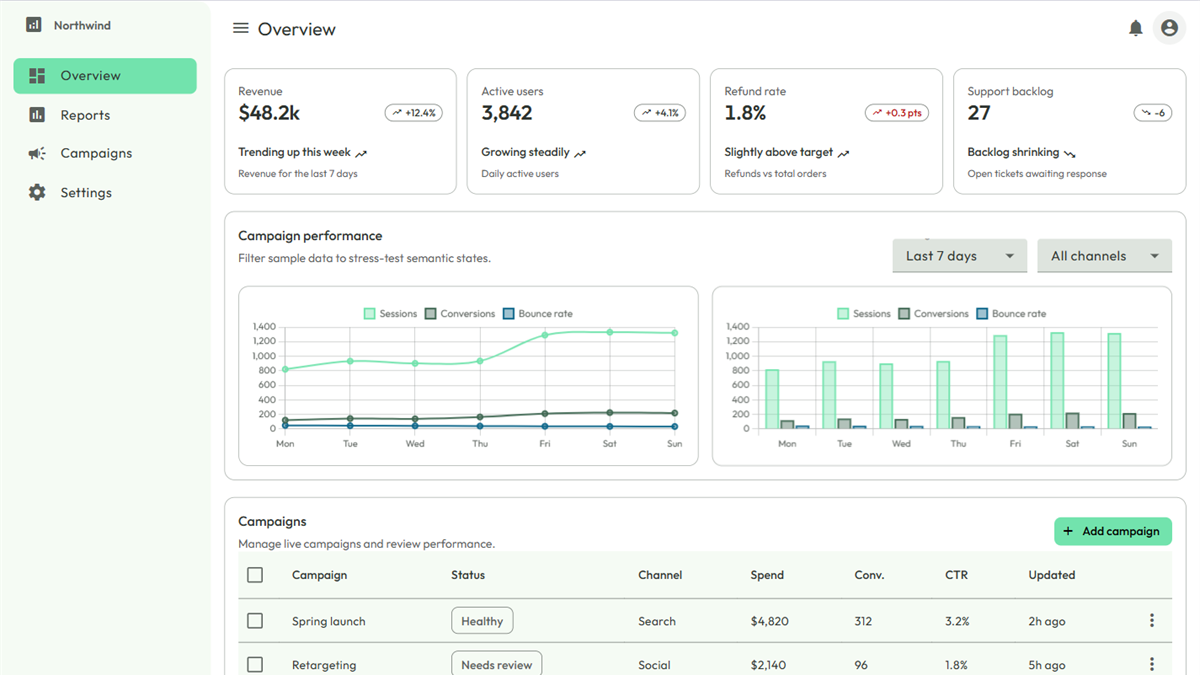This screenshot has height=675, width=1200.
Task: Toggle the select-all campaigns checkbox
Action: pyautogui.click(x=255, y=575)
